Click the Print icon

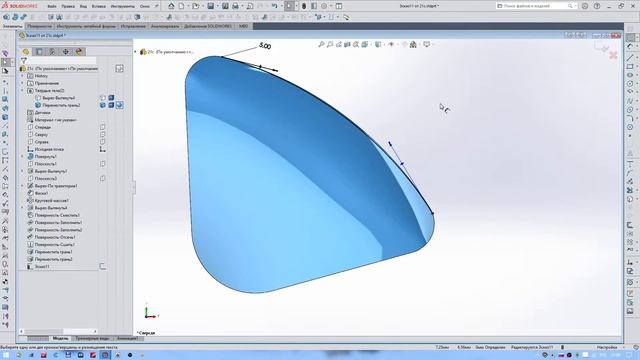click(x=236, y=6)
